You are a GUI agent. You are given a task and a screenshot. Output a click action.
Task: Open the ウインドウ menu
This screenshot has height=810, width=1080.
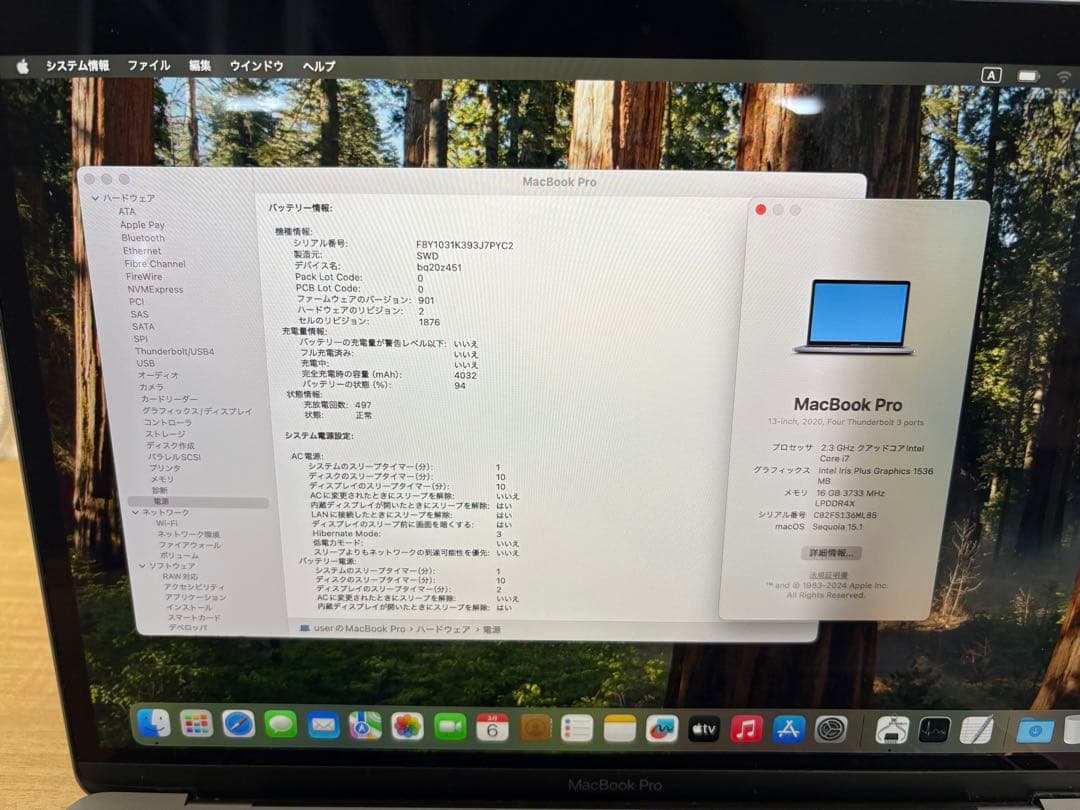256,65
